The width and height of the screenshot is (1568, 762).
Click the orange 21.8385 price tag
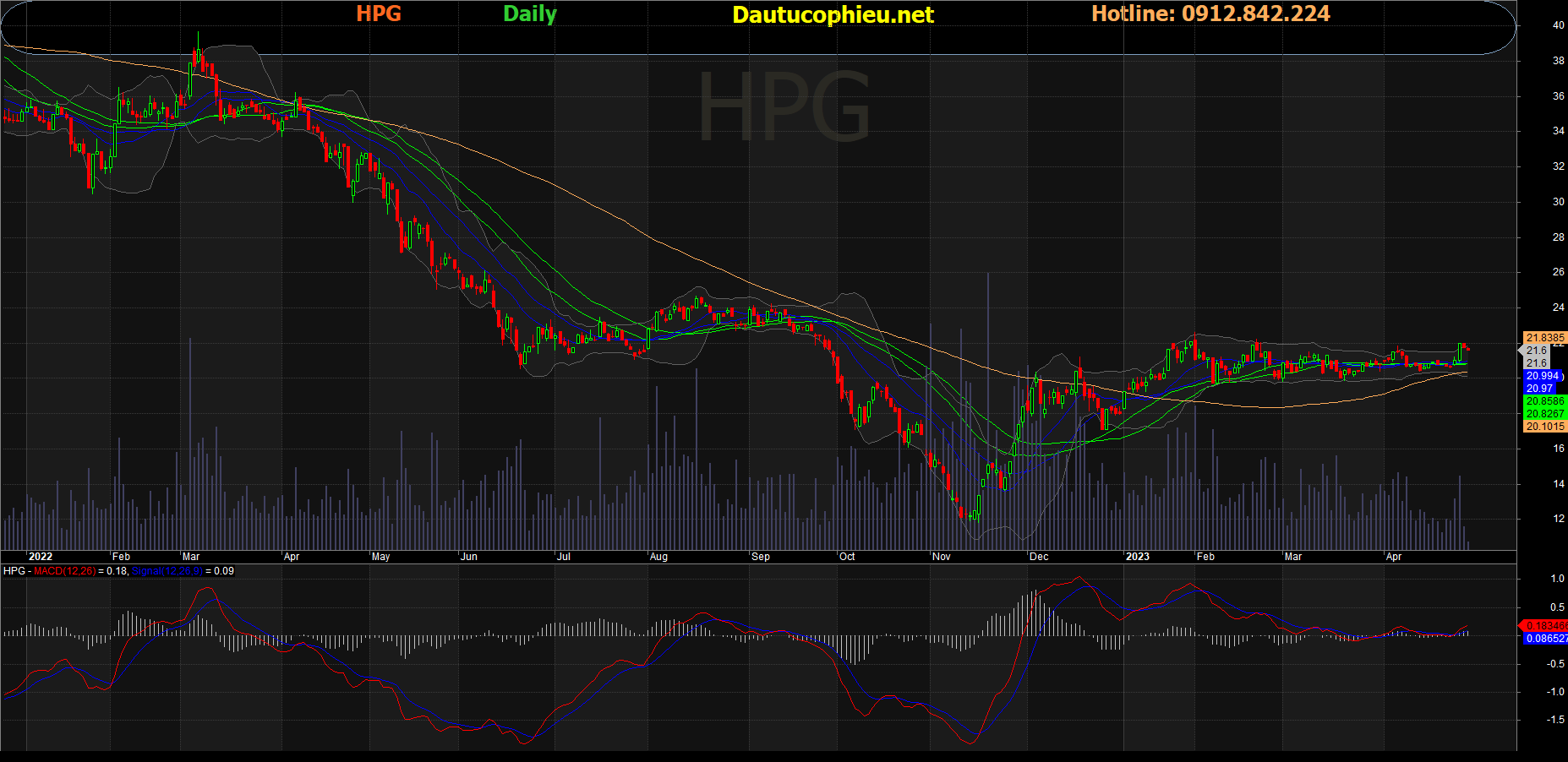[x=1544, y=338]
